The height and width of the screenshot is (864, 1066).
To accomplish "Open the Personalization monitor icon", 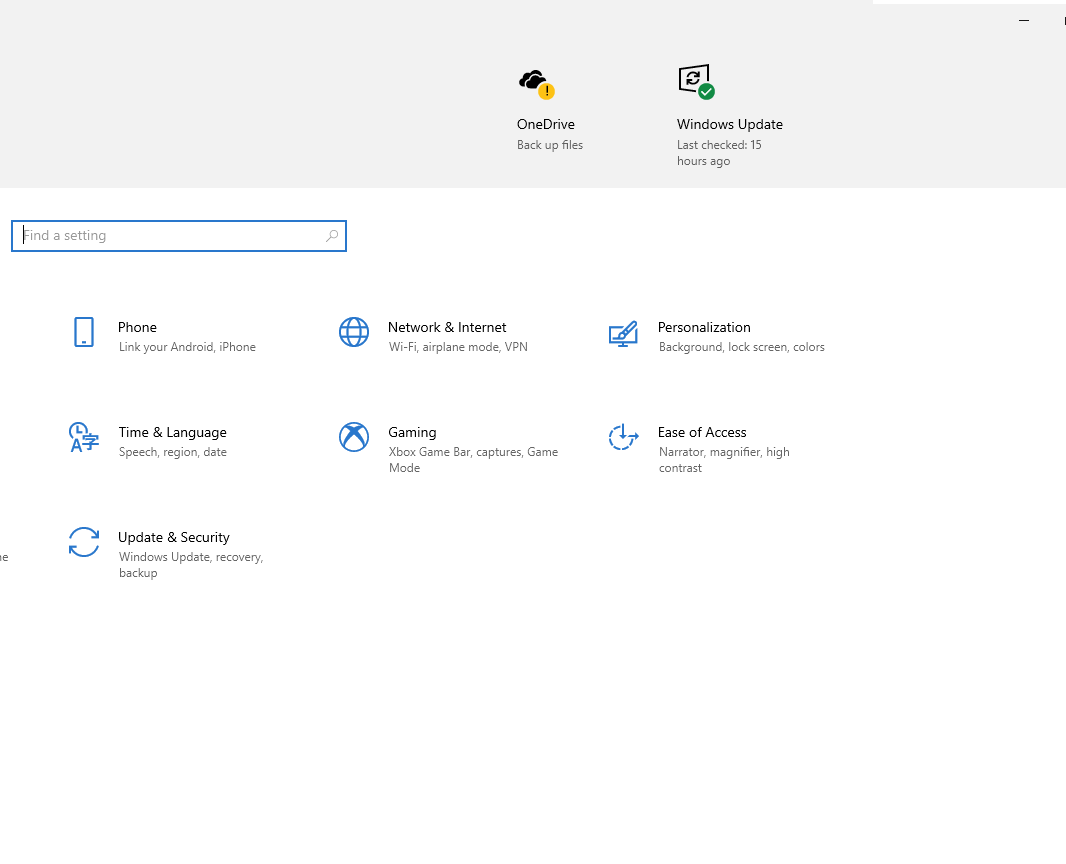I will [623, 333].
